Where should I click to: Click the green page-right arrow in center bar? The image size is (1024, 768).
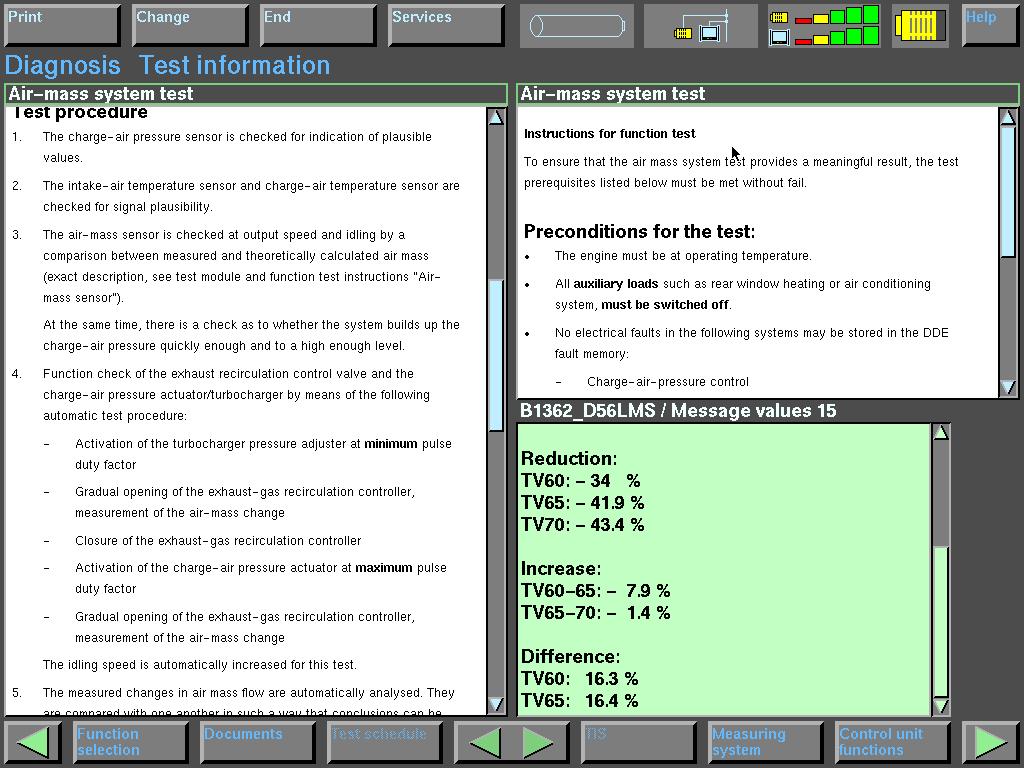click(538, 742)
